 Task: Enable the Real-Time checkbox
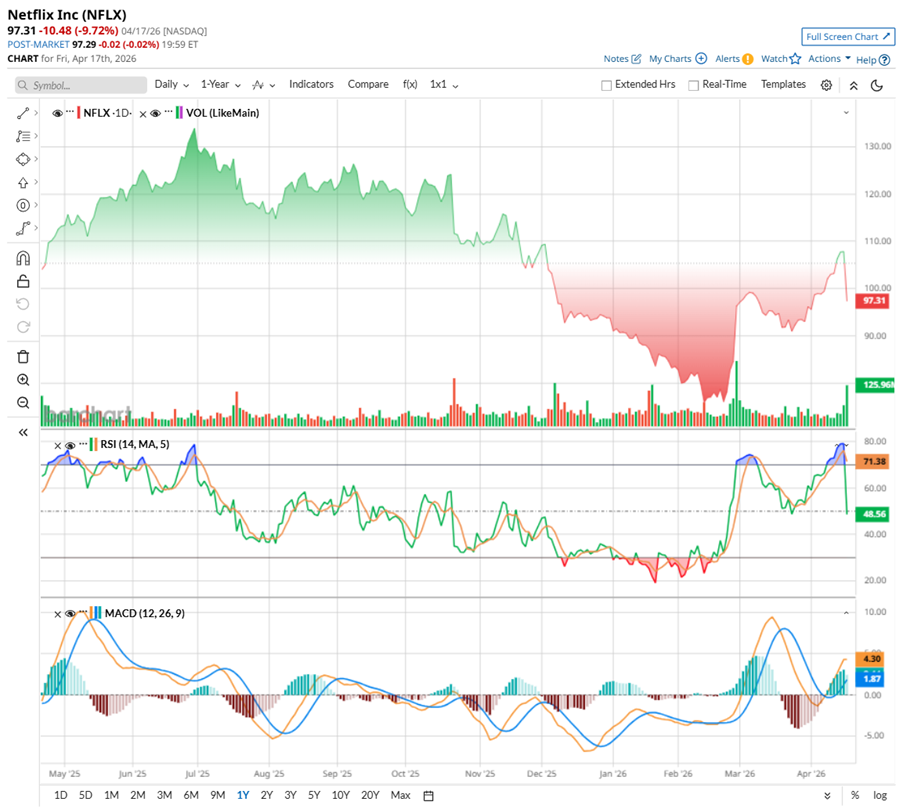pyautogui.click(x=694, y=85)
